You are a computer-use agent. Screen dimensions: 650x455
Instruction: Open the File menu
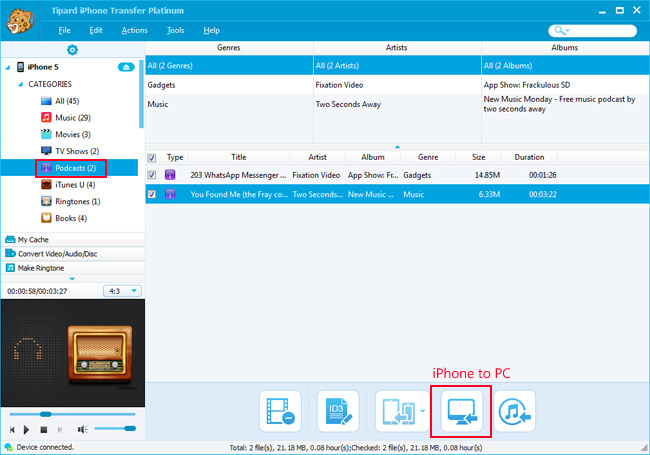pyautogui.click(x=64, y=30)
